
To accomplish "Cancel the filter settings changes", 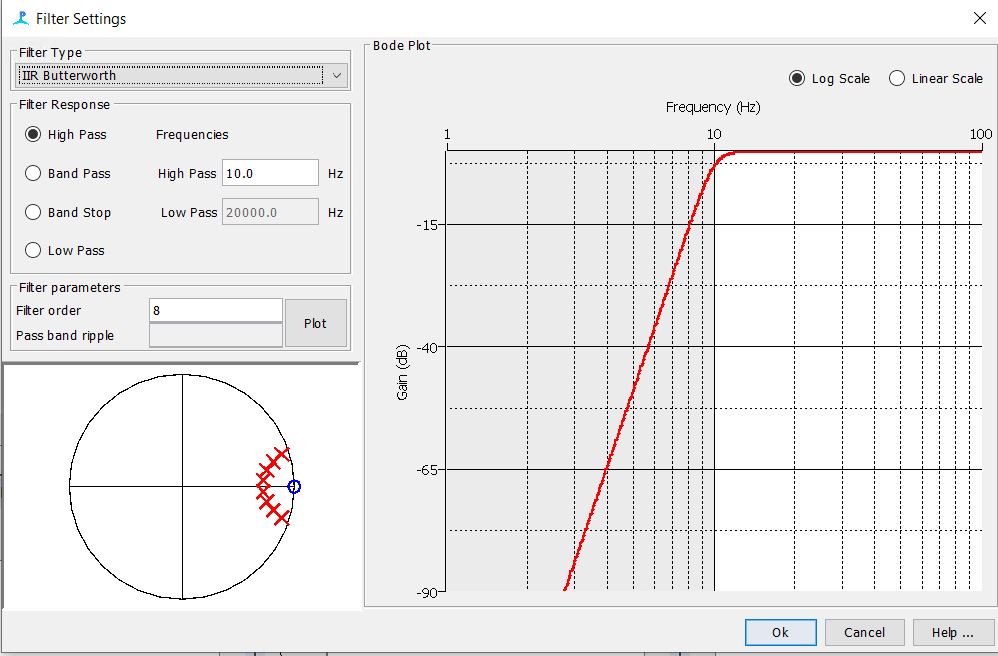I will click(864, 632).
